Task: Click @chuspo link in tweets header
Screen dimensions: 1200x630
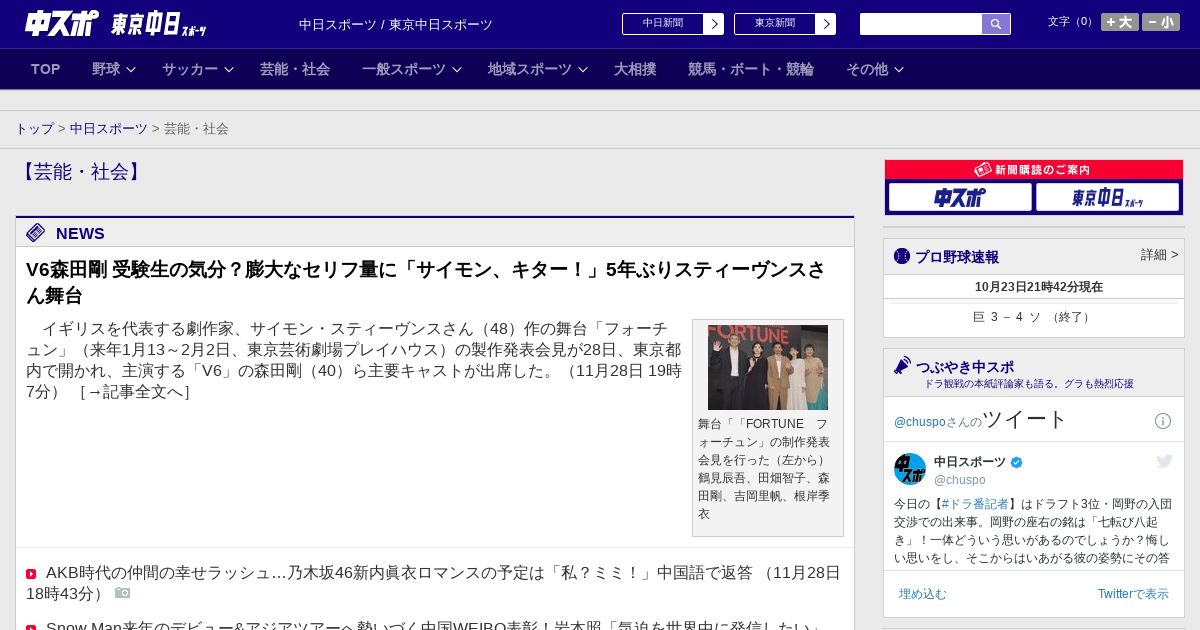Action: click(920, 422)
